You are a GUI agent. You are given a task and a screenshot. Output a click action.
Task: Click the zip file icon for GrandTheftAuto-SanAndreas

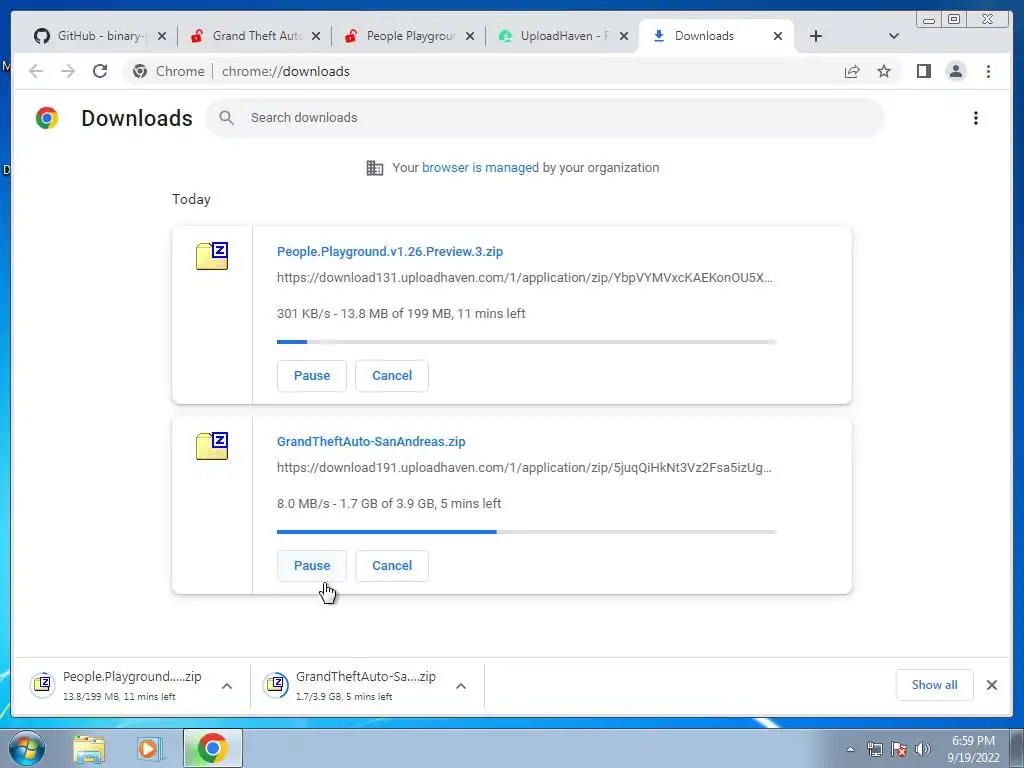(212, 445)
